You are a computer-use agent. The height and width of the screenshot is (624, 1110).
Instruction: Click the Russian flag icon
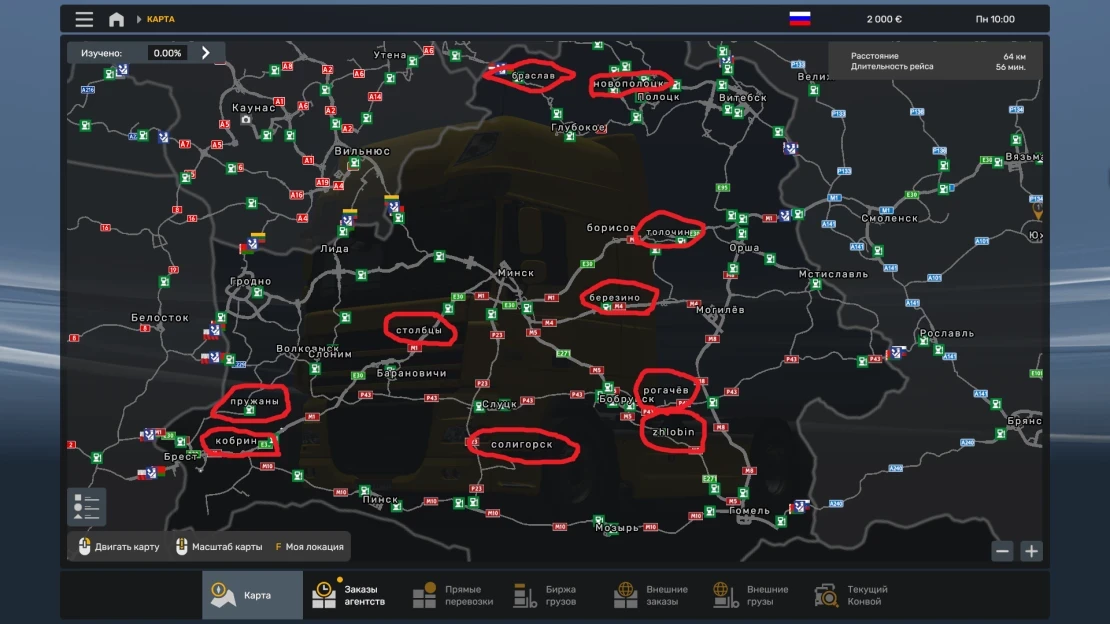(798, 16)
